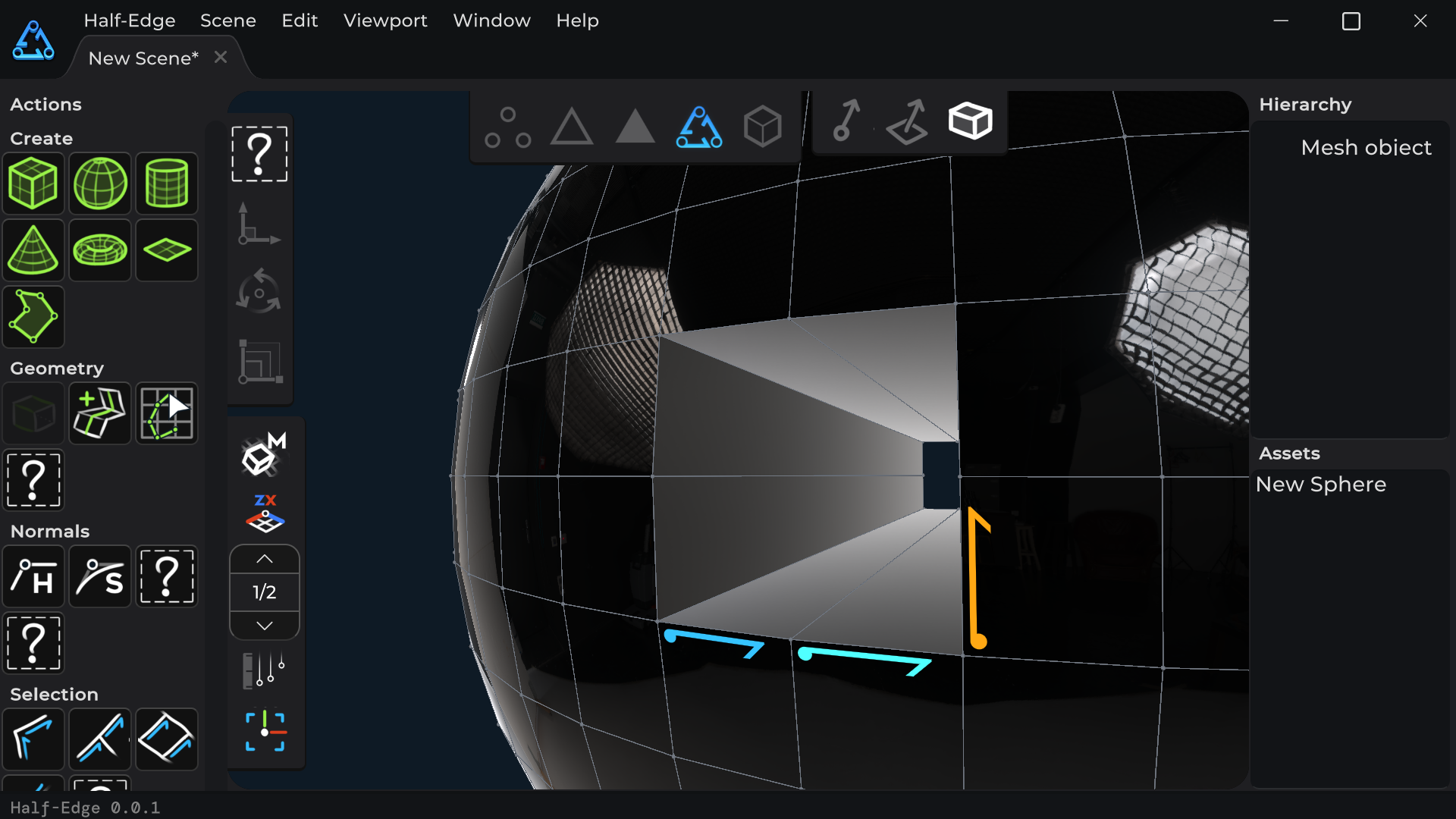Create a new cube primitive
Image resolution: width=1456 pixels, height=819 pixels.
pyautogui.click(x=33, y=183)
